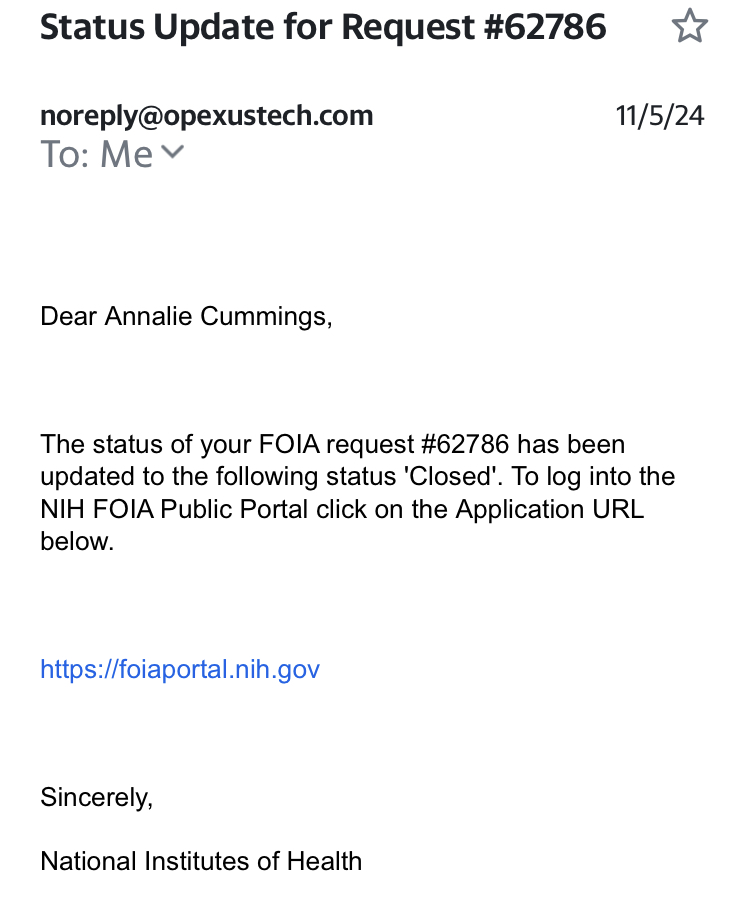Open the foiaportal.nih.gov link
This screenshot has width=750, height=917.
click(x=180, y=669)
